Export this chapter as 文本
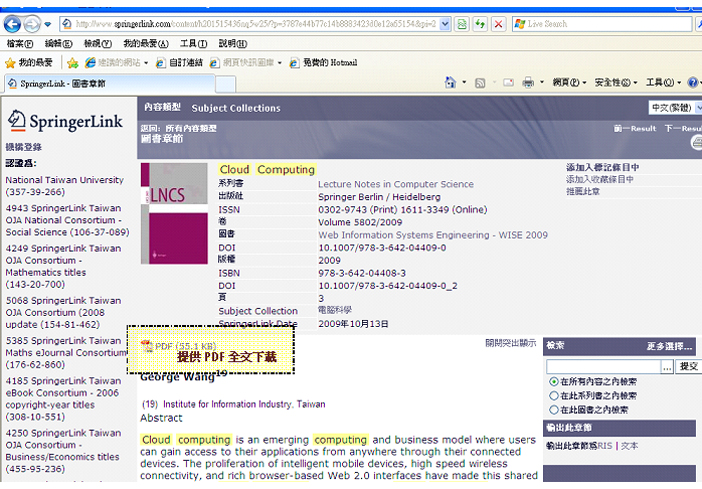Screen dimensions: 702x489 629,446
